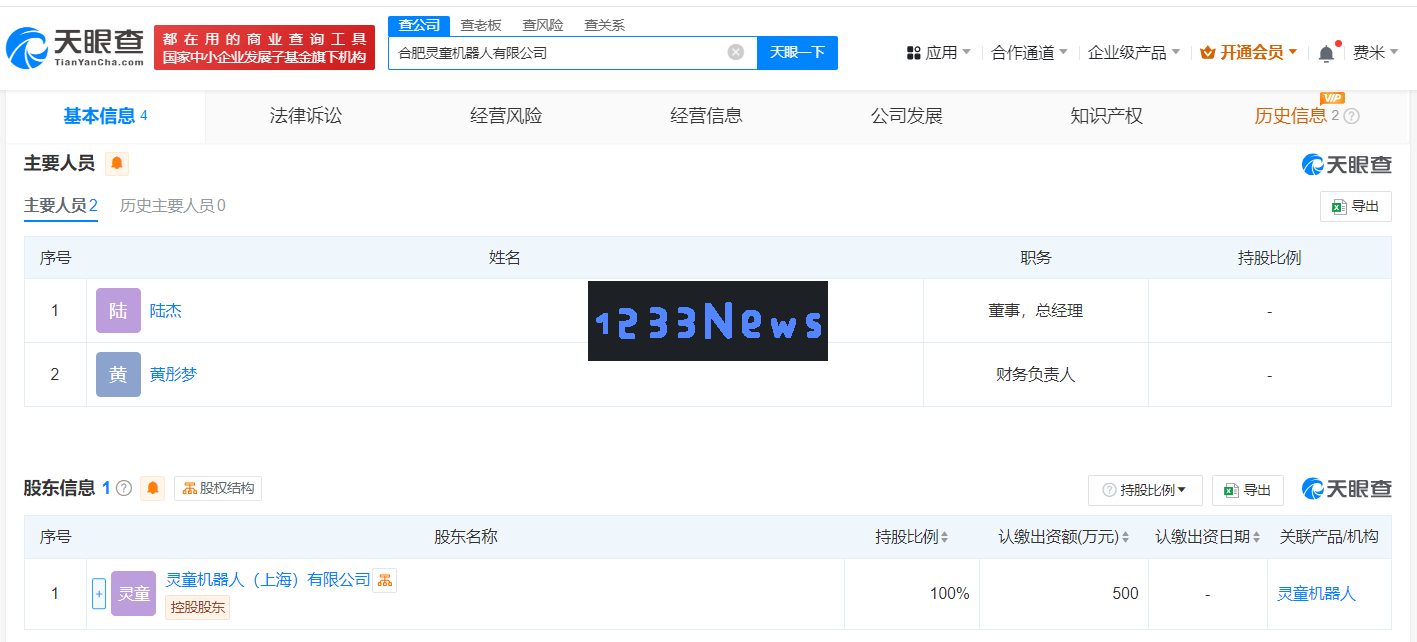Open the 持股比例 filter dropdown
1417x642 pixels.
tap(1145, 490)
